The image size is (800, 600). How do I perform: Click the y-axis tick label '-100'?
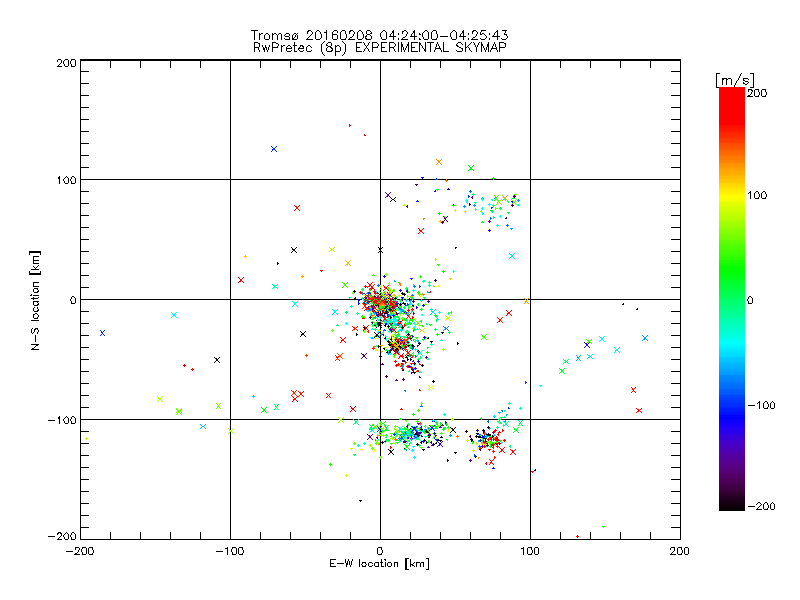tap(62, 420)
